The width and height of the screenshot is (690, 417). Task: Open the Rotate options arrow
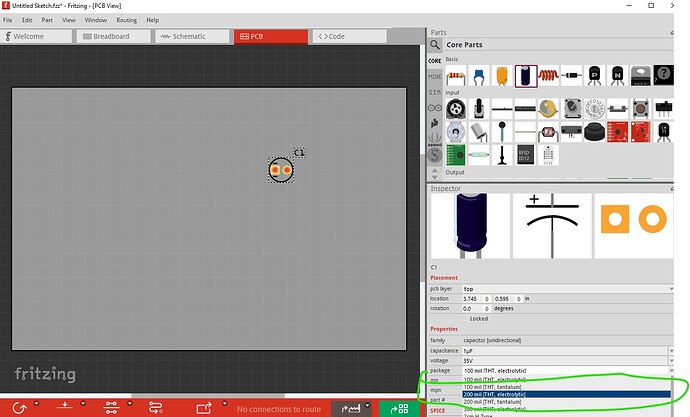(37, 403)
